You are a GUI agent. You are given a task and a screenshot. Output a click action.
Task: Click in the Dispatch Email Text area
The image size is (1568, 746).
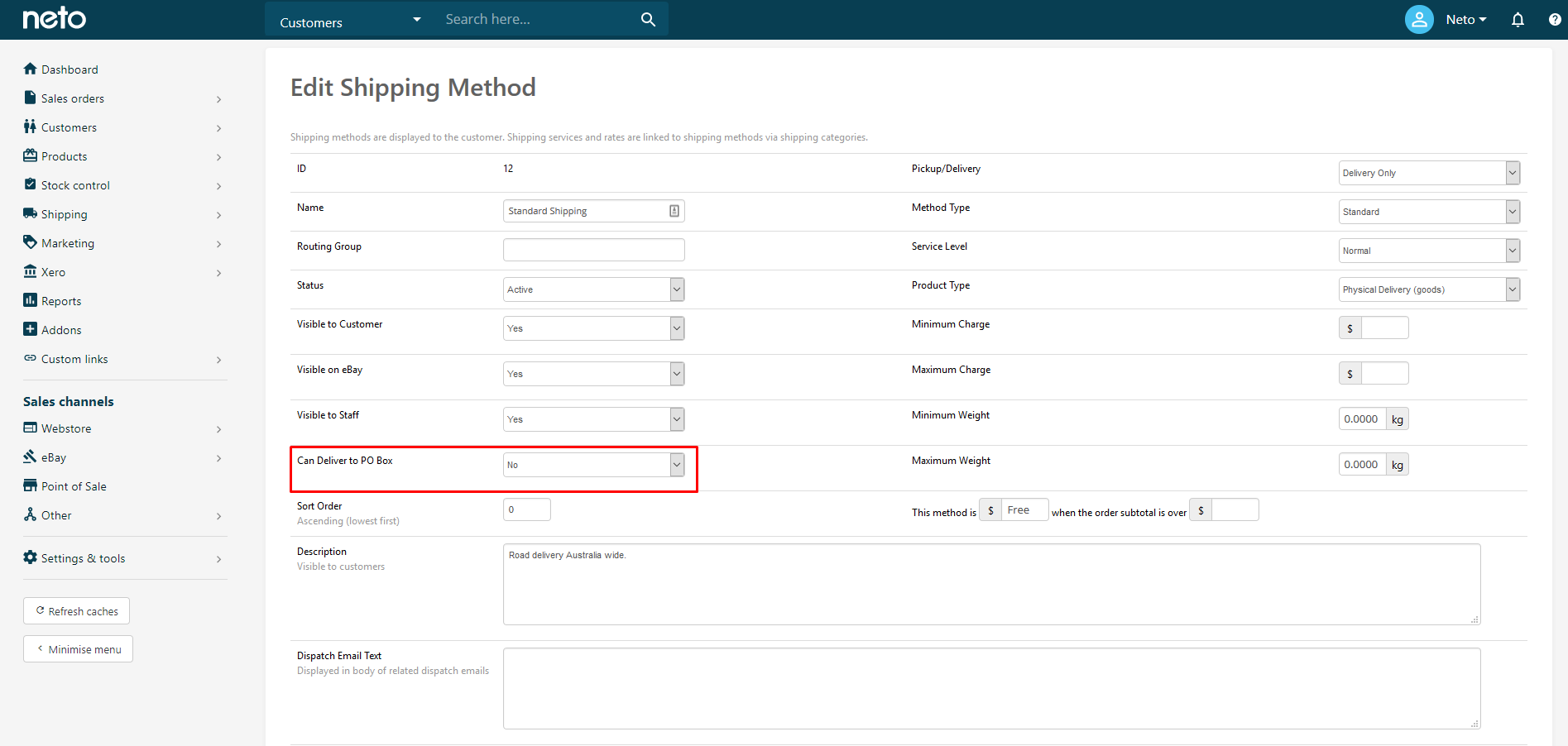point(991,688)
